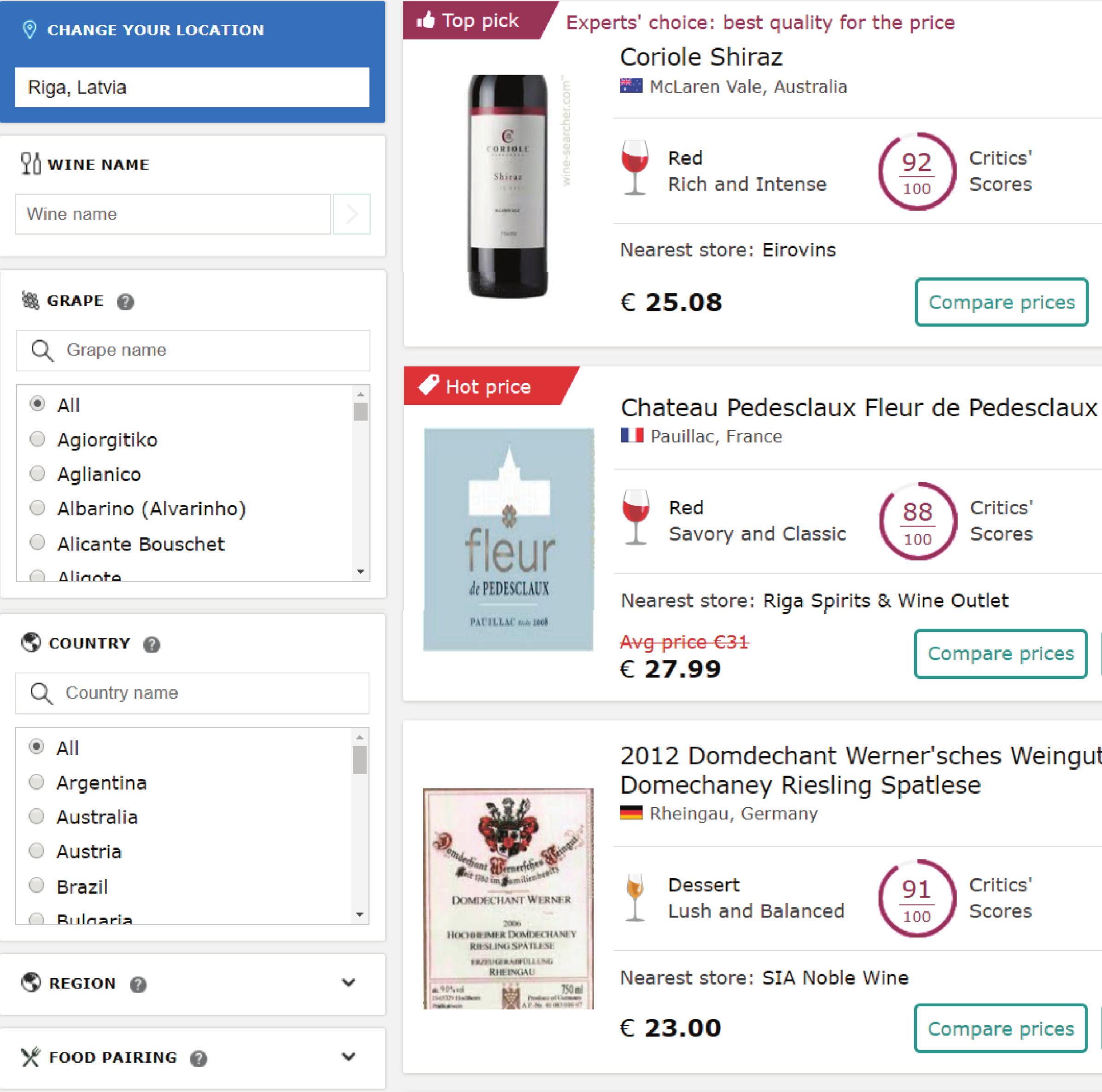Expand the Food Pairing filter section

coord(348,1057)
